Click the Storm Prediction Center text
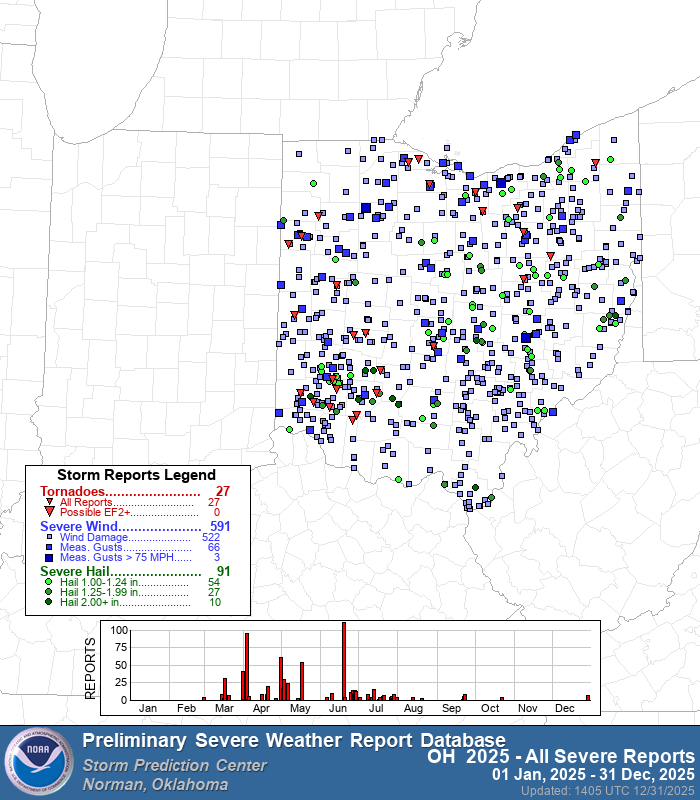Screen dimensions: 700x800 tap(175, 765)
